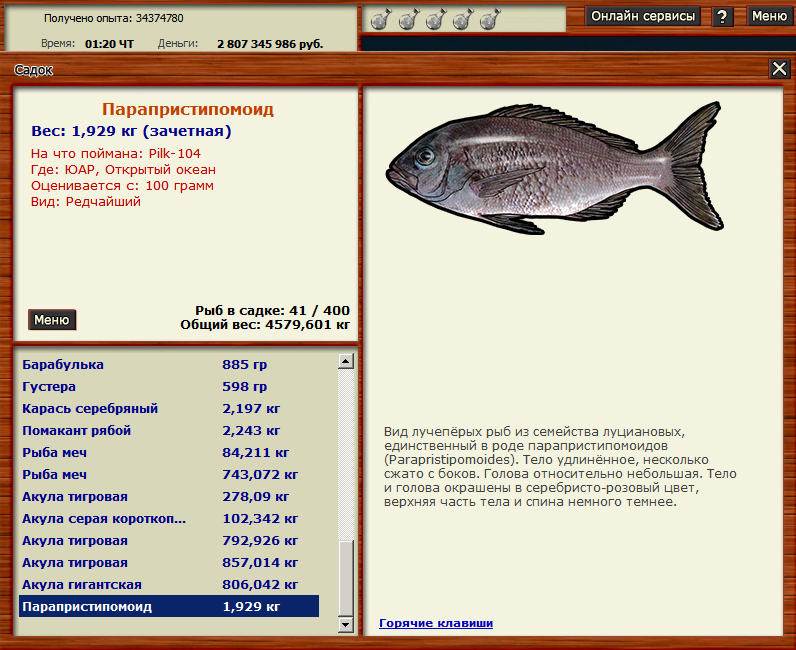Click the fish list scroll down arrow
The width and height of the screenshot is (796, 650).
(346, 624)
